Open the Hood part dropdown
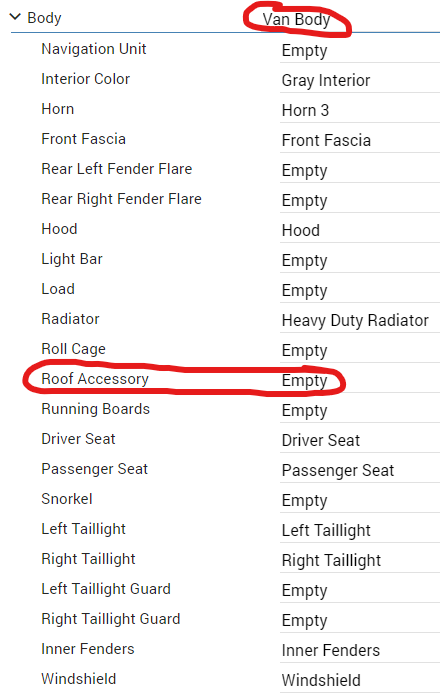The height and width of the screenshot is (699, 440). point(360,230)
